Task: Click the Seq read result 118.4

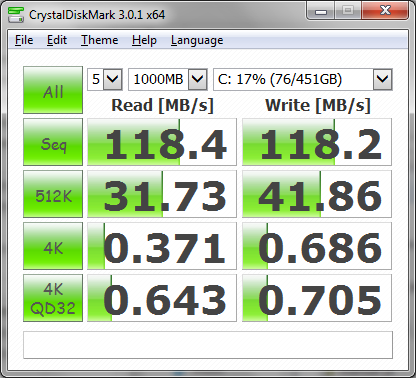Action: [162, 142]
